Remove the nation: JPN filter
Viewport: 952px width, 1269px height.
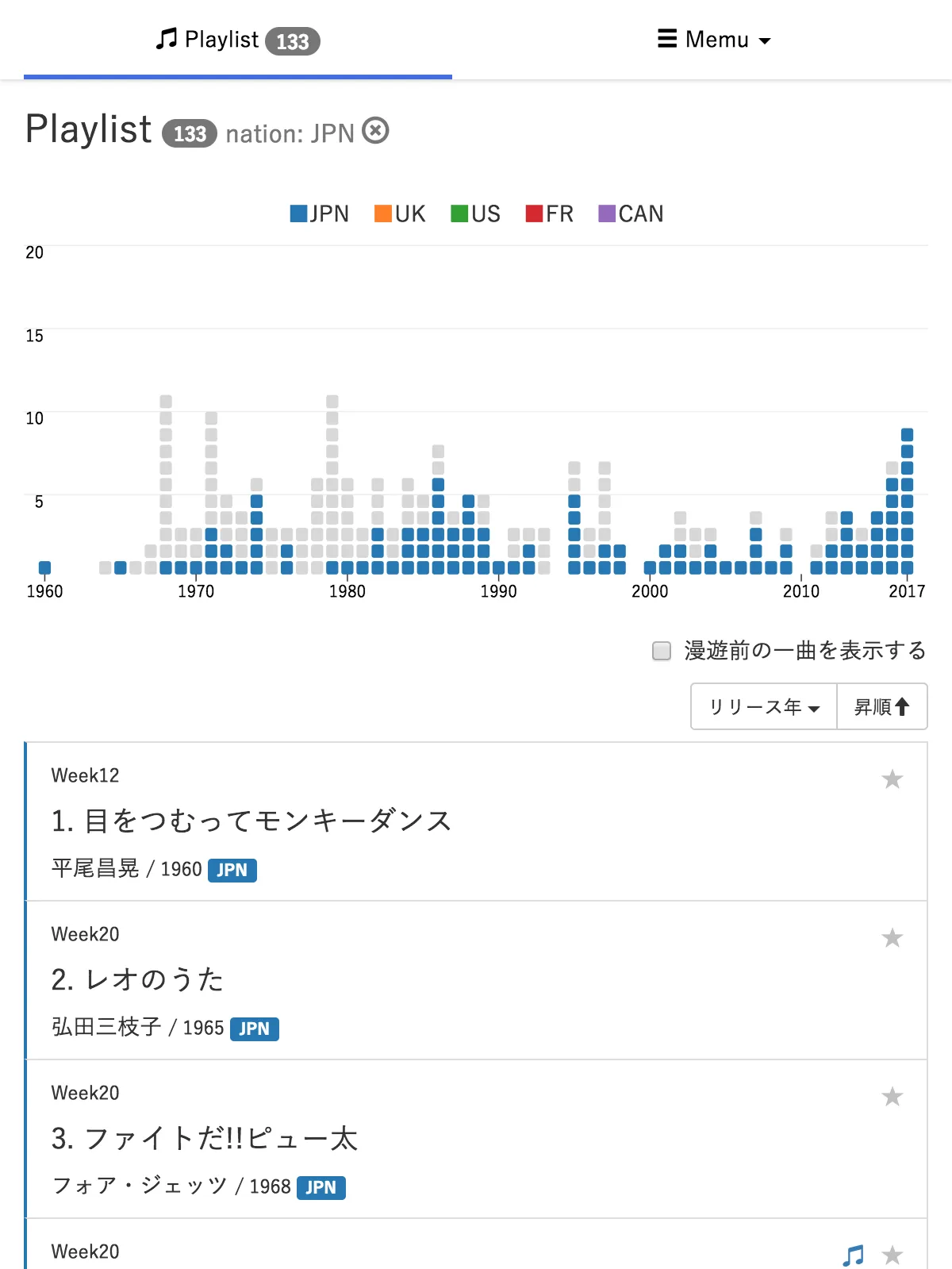[x=375, y=130]
